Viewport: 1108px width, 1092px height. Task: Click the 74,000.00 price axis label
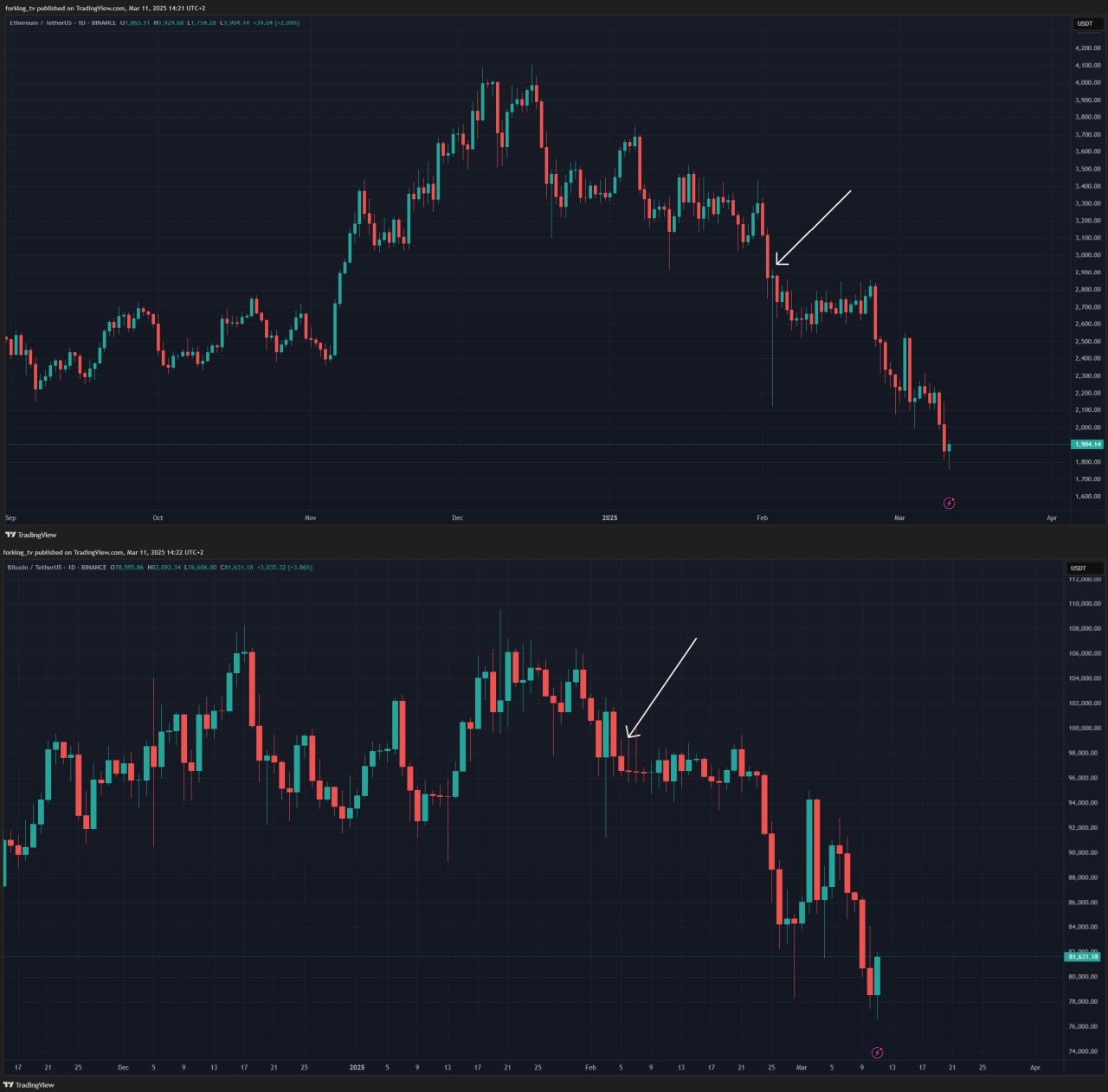(1085, 1052)
